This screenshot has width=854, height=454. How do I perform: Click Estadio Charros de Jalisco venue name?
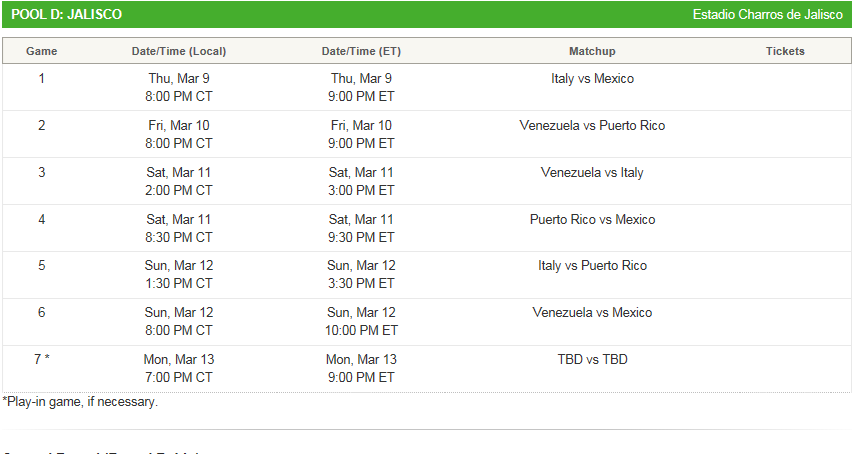(x=768, y=15)
